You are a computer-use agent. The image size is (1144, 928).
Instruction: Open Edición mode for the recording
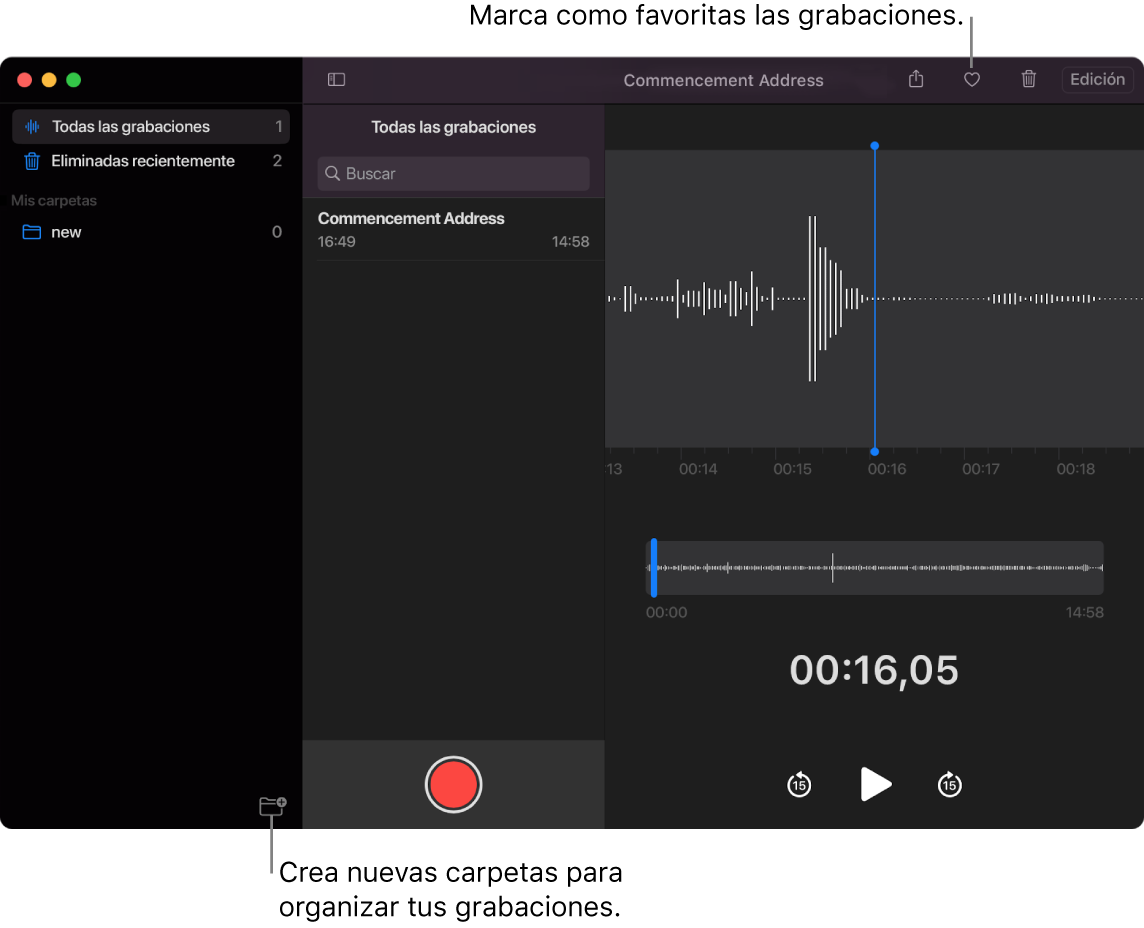tap(1097, 79)
